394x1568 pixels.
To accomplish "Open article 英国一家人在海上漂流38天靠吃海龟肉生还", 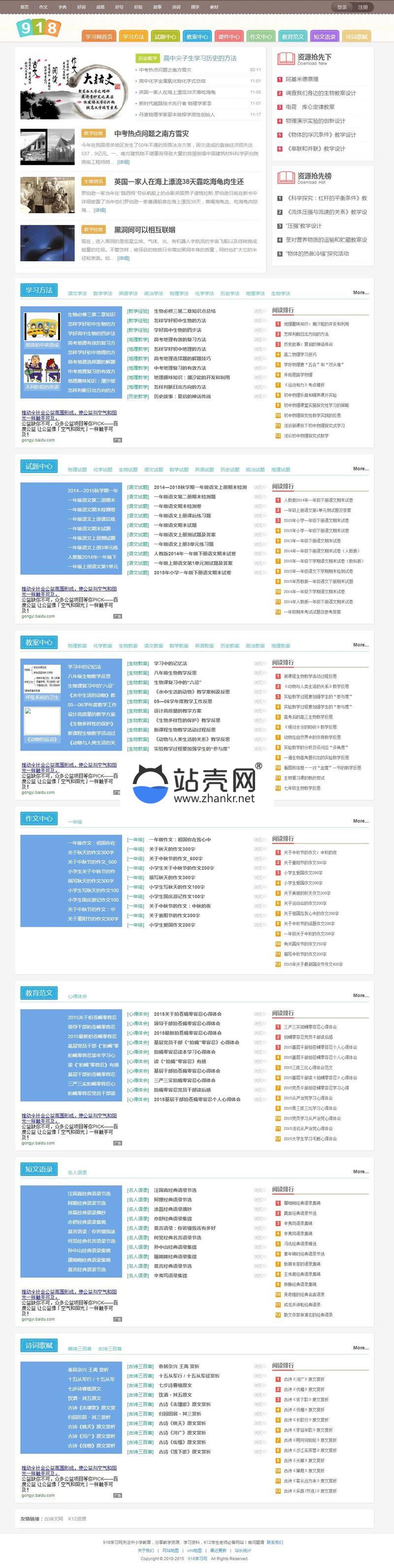I will tap(179, 182).
